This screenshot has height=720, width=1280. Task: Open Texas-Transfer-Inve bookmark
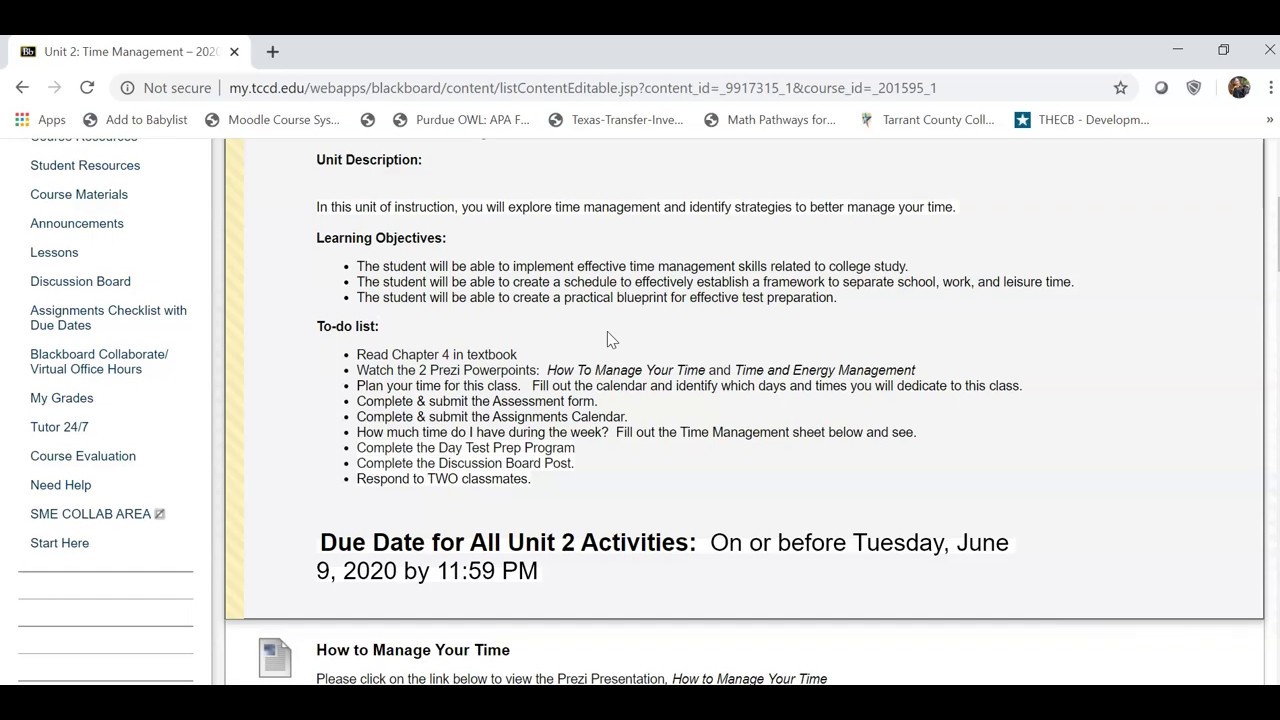616,120
